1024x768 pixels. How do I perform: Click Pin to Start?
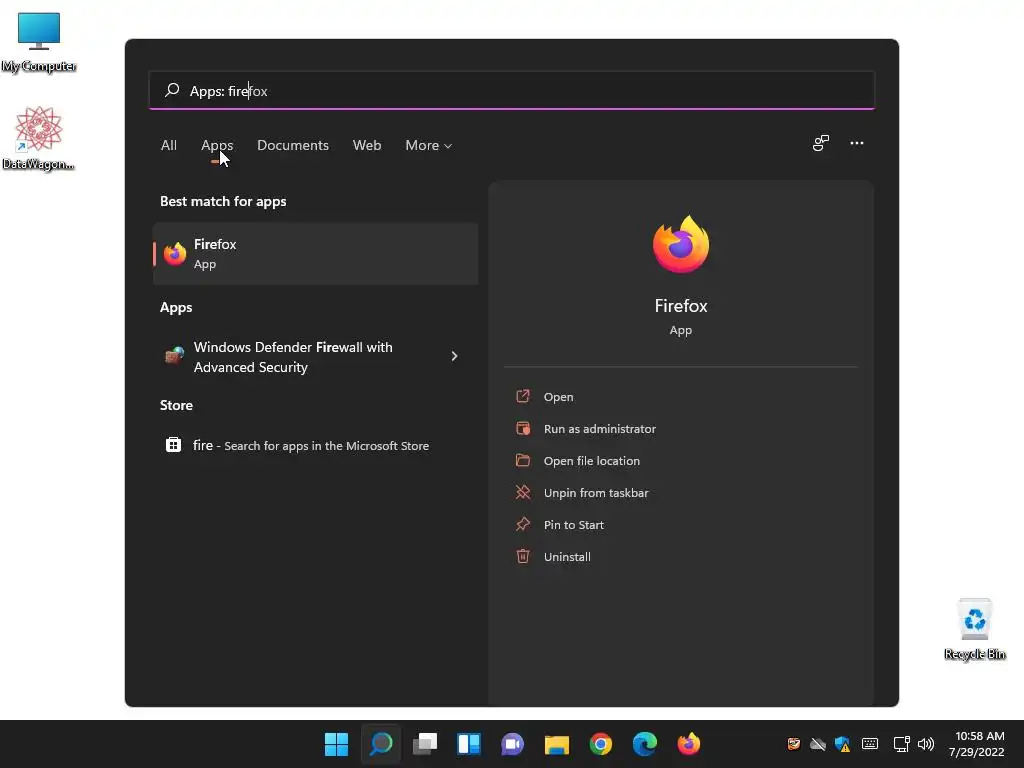[x=573, y=524]
